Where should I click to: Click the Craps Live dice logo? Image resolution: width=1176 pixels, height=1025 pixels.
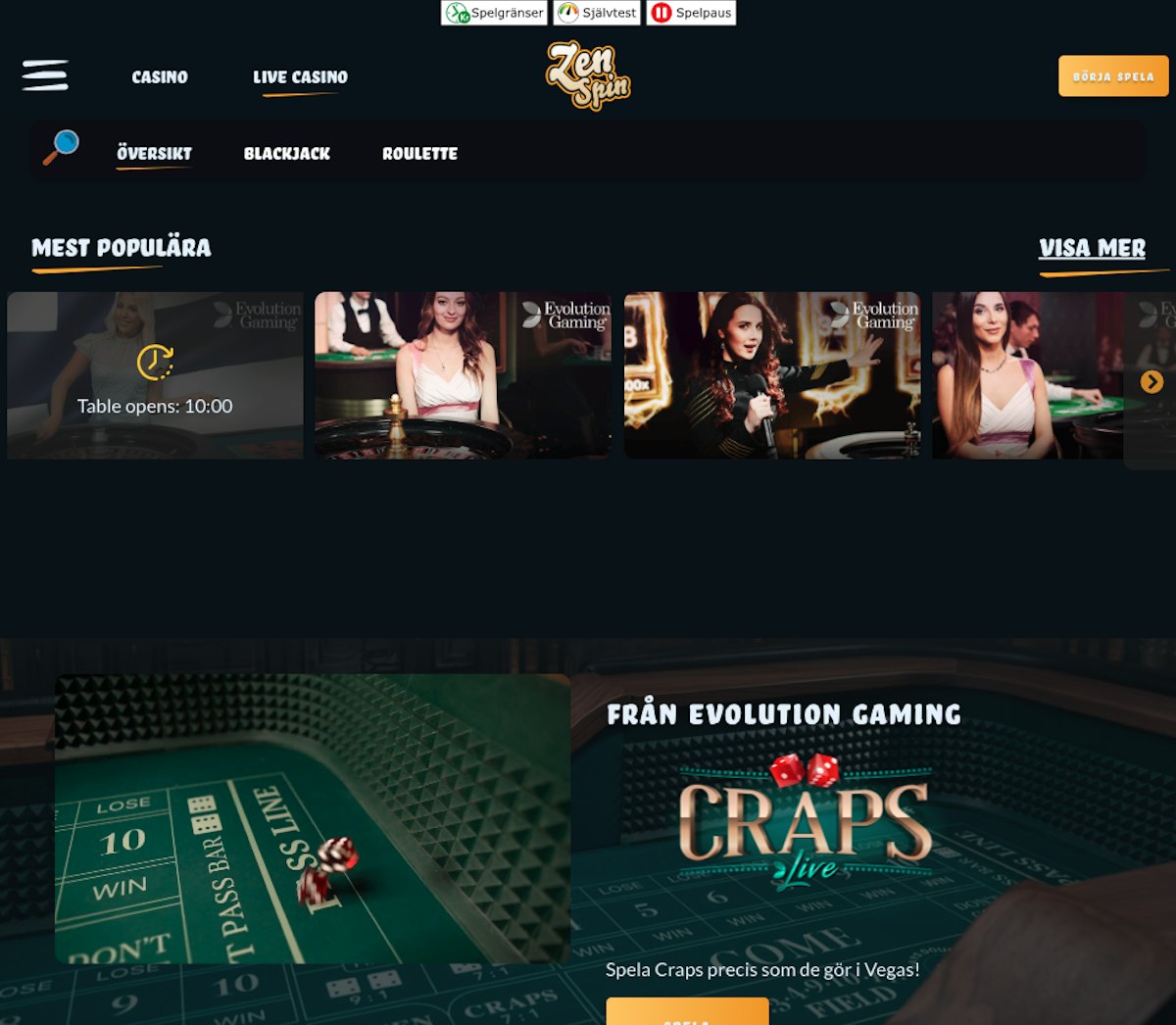(804, 821)
